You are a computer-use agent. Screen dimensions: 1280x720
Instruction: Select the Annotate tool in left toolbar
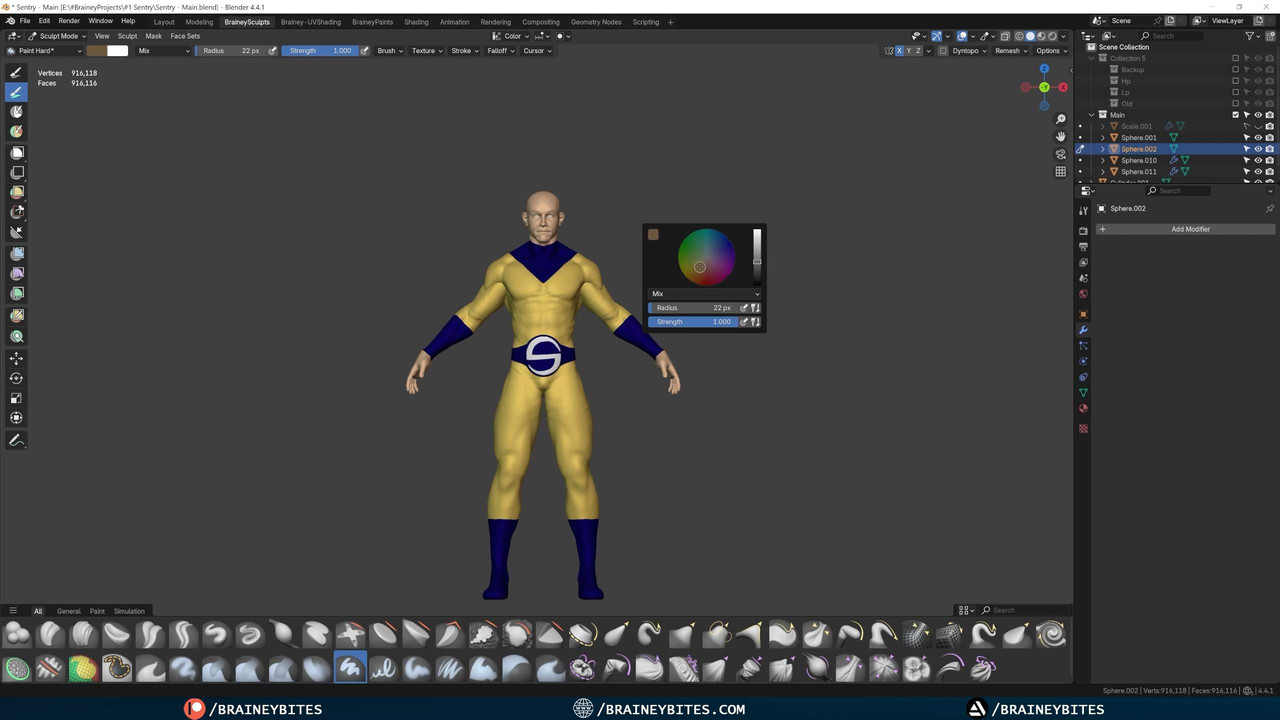17,440
